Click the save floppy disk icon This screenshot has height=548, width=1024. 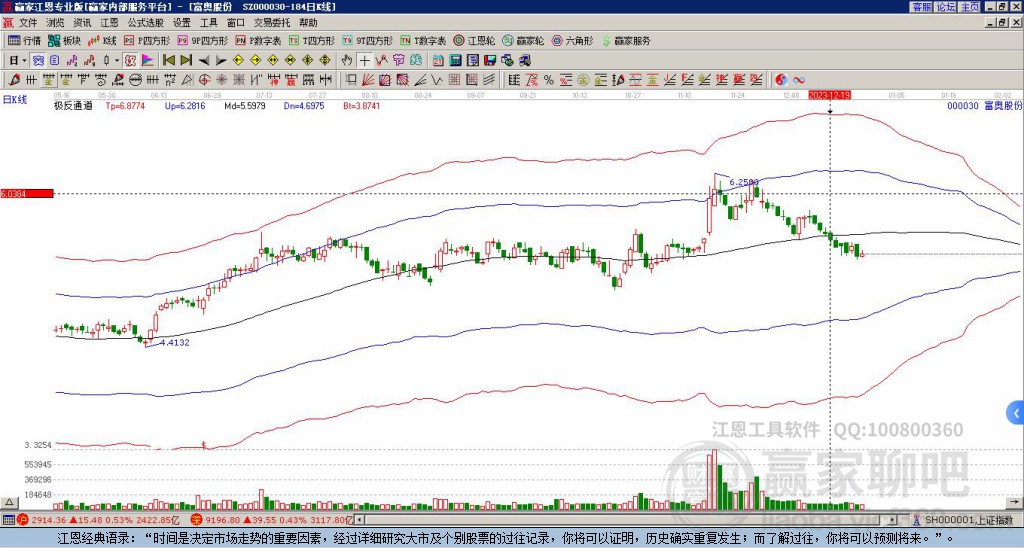(x=490, y=61)
